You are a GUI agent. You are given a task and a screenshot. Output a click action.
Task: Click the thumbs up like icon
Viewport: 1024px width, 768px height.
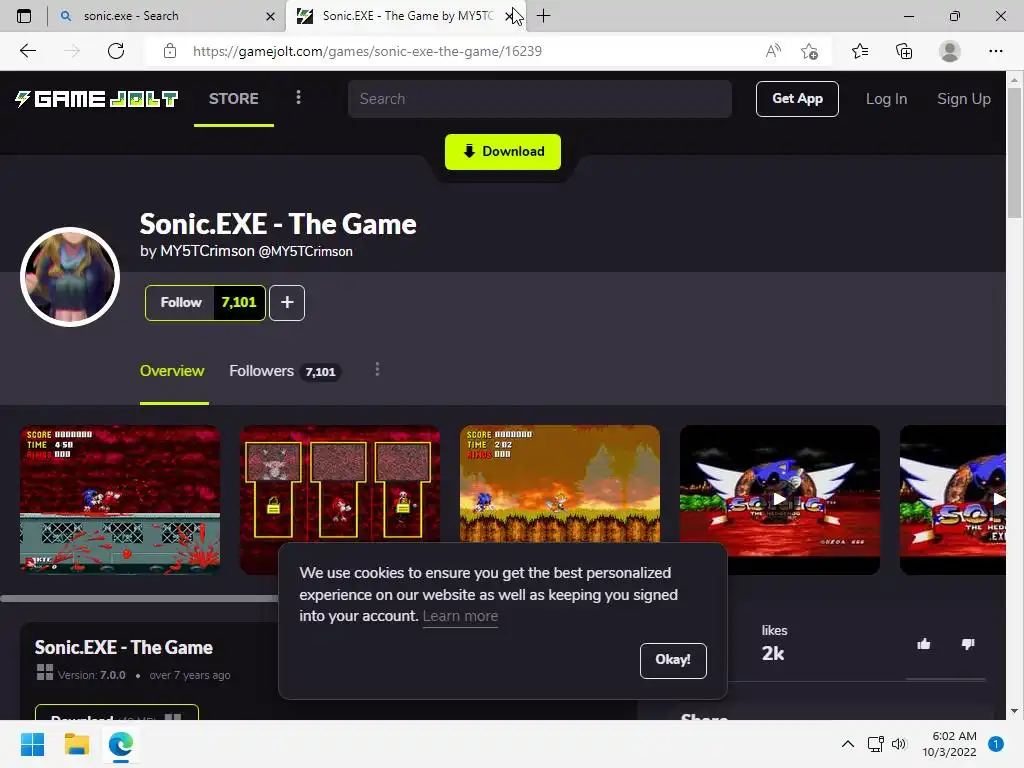[x=923, y=645]
